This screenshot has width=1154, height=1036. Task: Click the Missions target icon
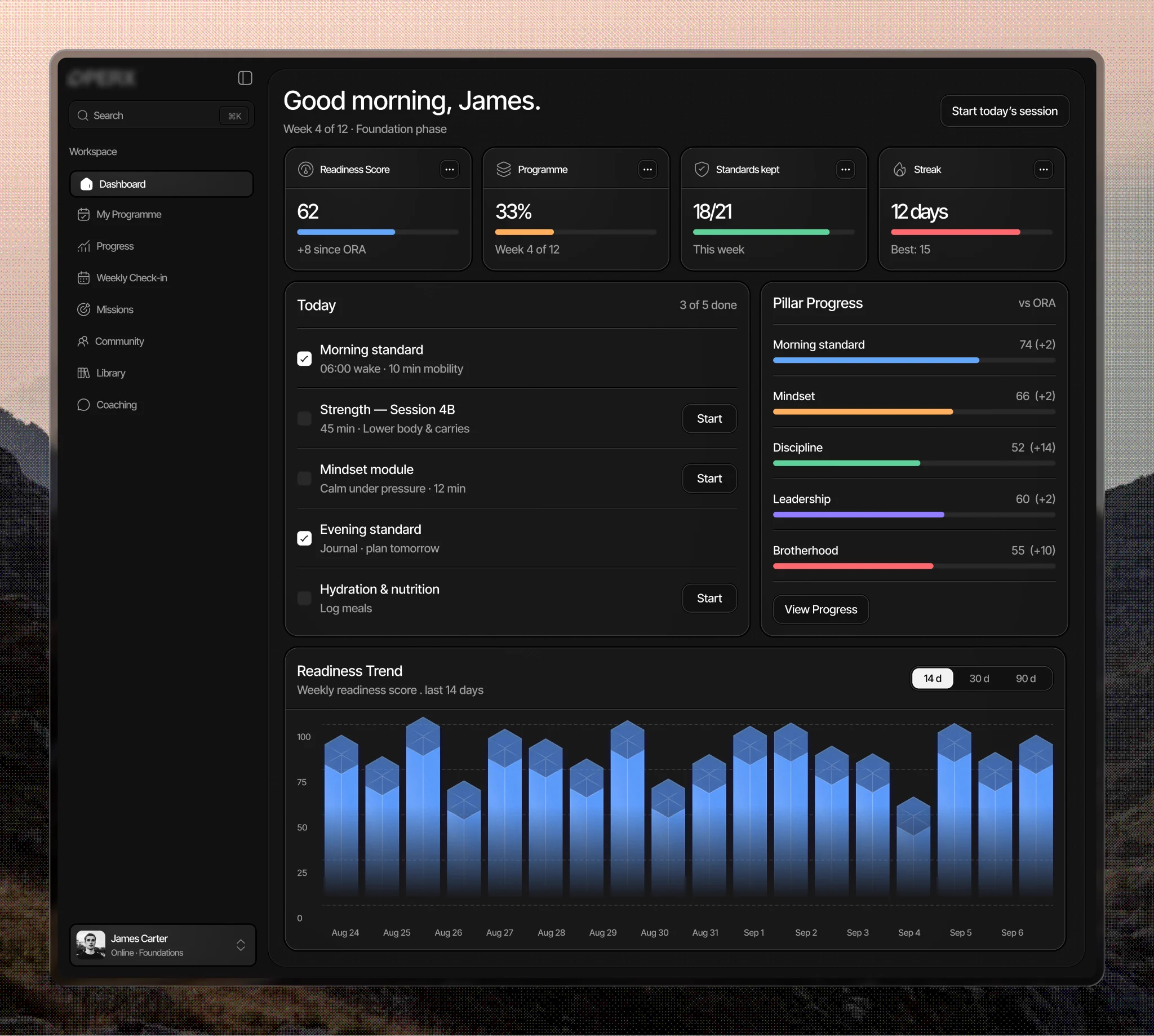coord(83,309)
